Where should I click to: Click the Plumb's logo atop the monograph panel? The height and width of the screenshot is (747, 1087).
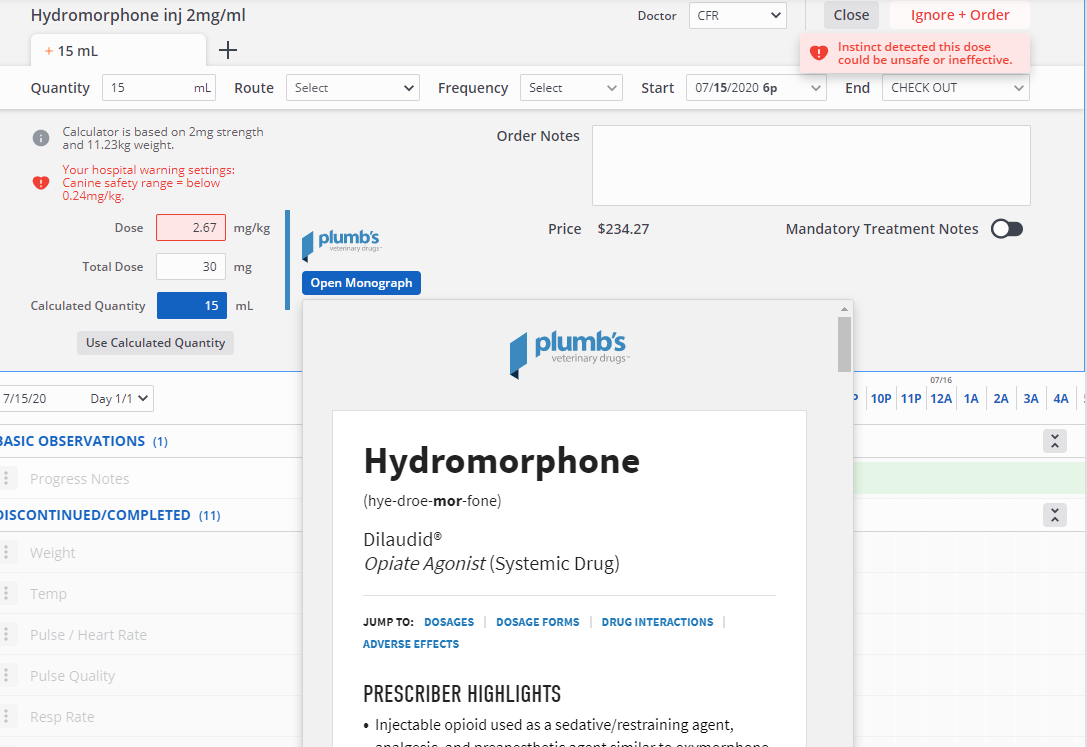tap(569, 354)
